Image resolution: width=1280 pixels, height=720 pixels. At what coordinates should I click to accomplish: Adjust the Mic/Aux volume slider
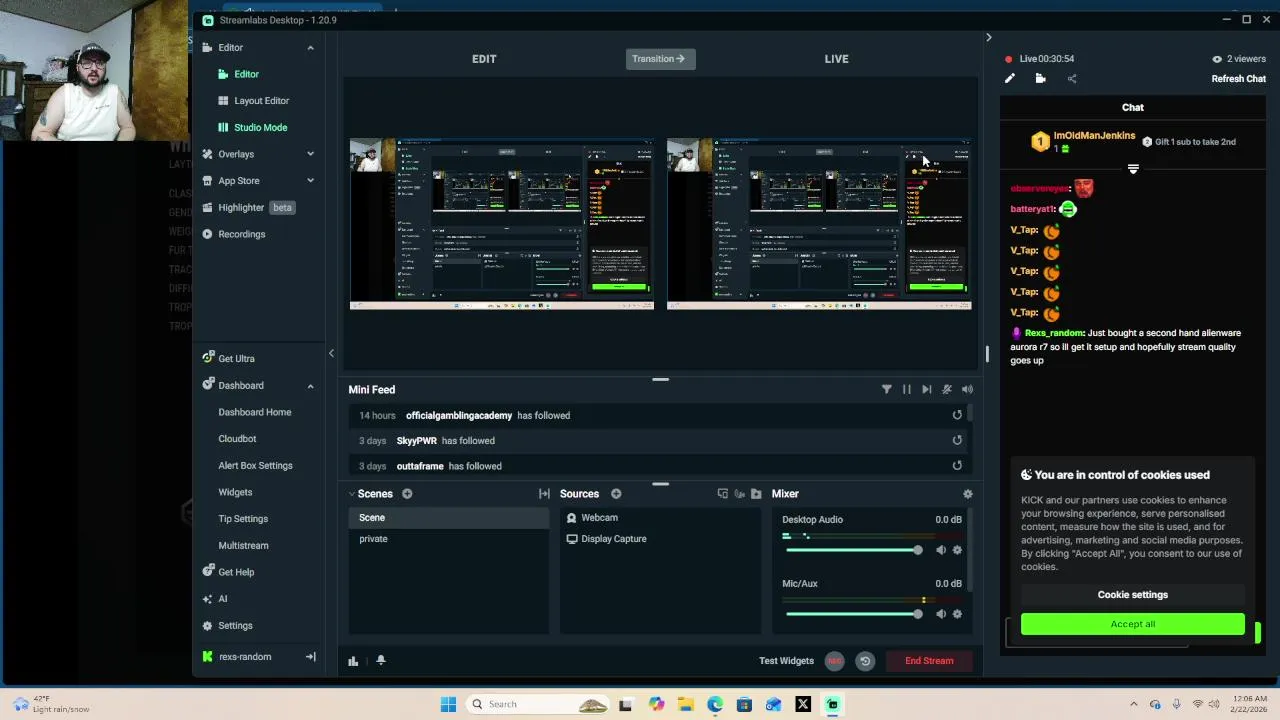click(x=853, y=614)
